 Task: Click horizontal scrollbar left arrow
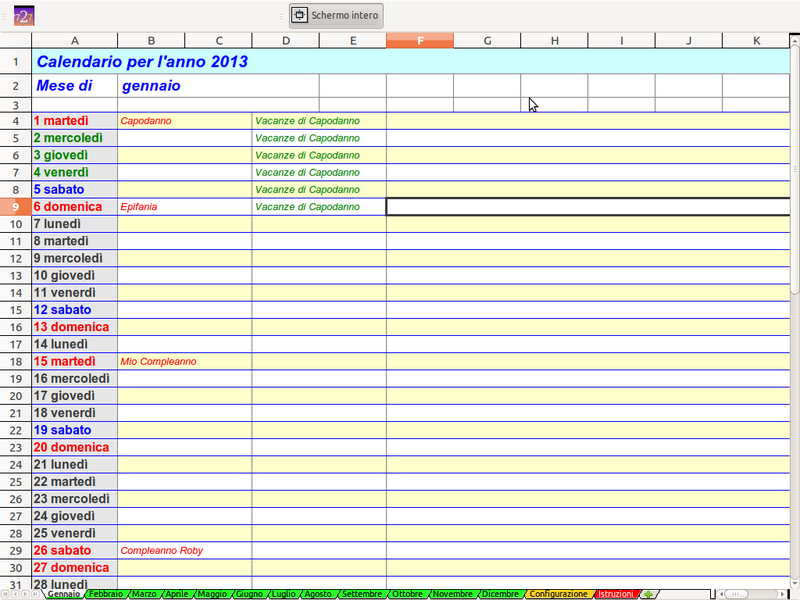pos(720,594)
